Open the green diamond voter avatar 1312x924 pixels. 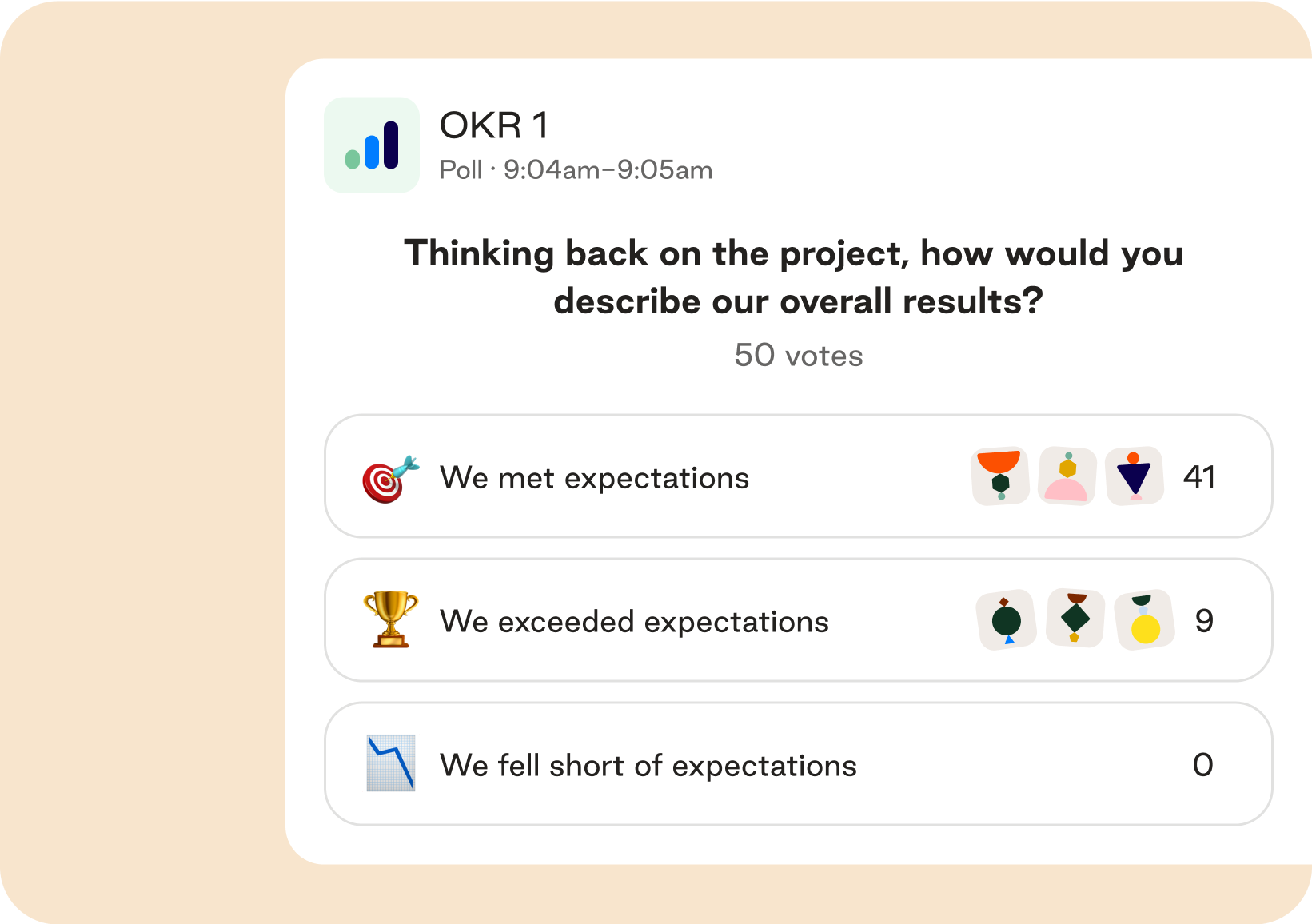[1075, 619]
